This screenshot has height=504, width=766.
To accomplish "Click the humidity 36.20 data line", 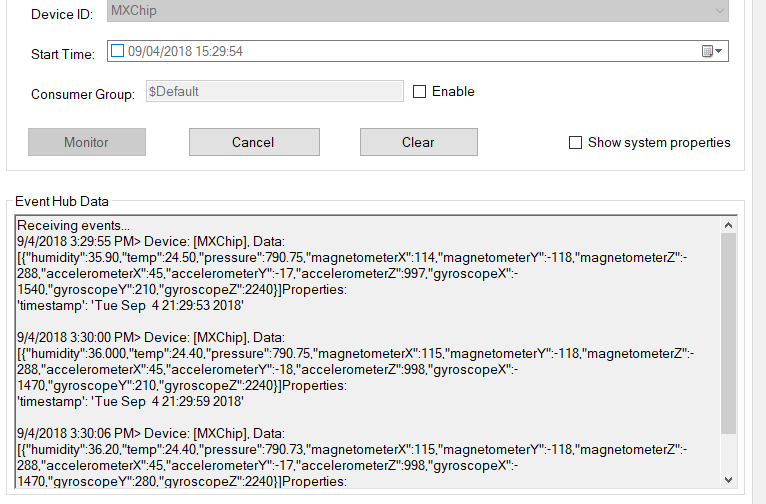I will (x=352, y=449).
